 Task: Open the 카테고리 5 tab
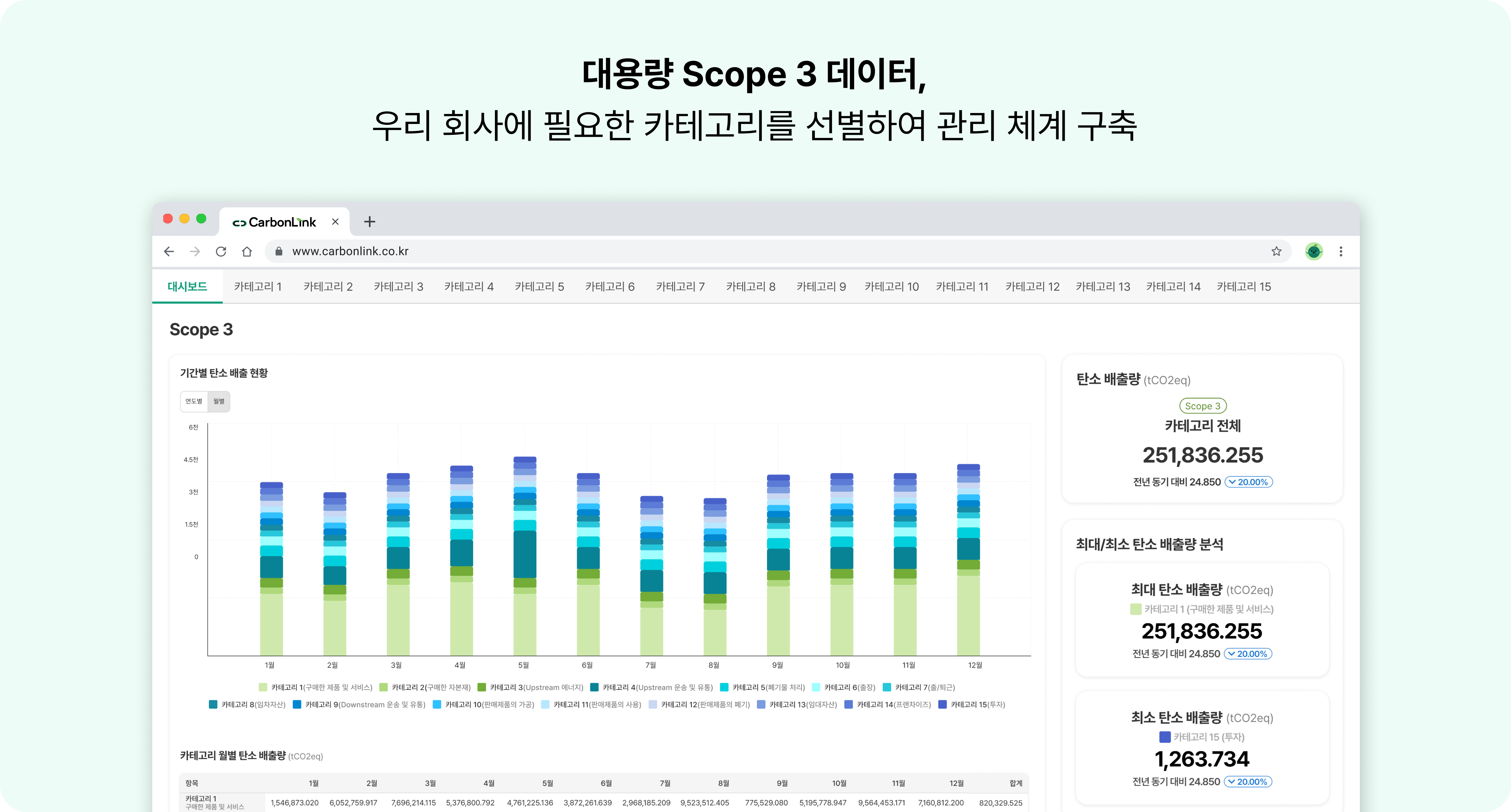[x=539, y=287]
